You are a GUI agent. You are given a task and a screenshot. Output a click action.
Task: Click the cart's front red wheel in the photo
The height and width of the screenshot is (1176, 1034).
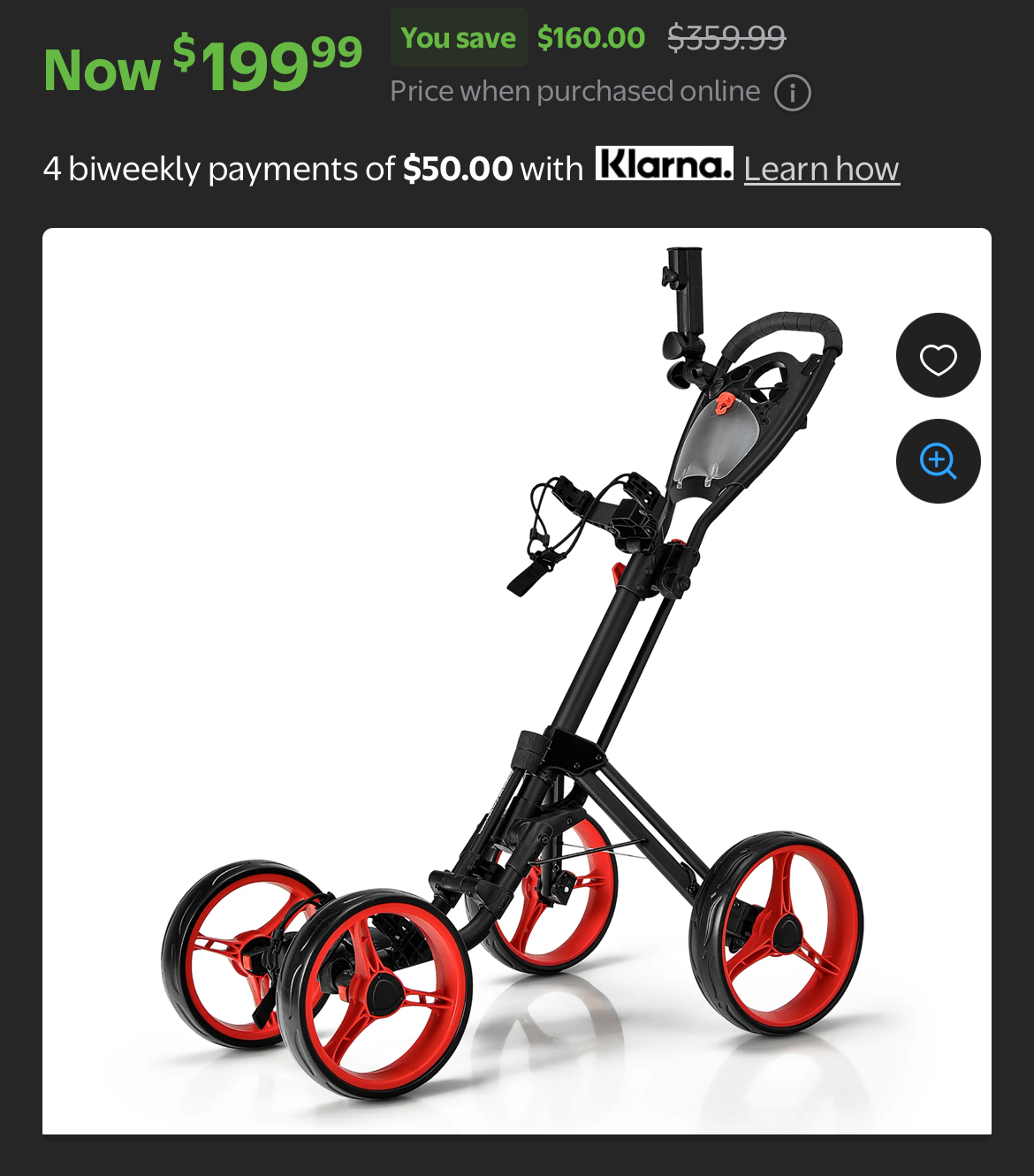click(375, 995)
